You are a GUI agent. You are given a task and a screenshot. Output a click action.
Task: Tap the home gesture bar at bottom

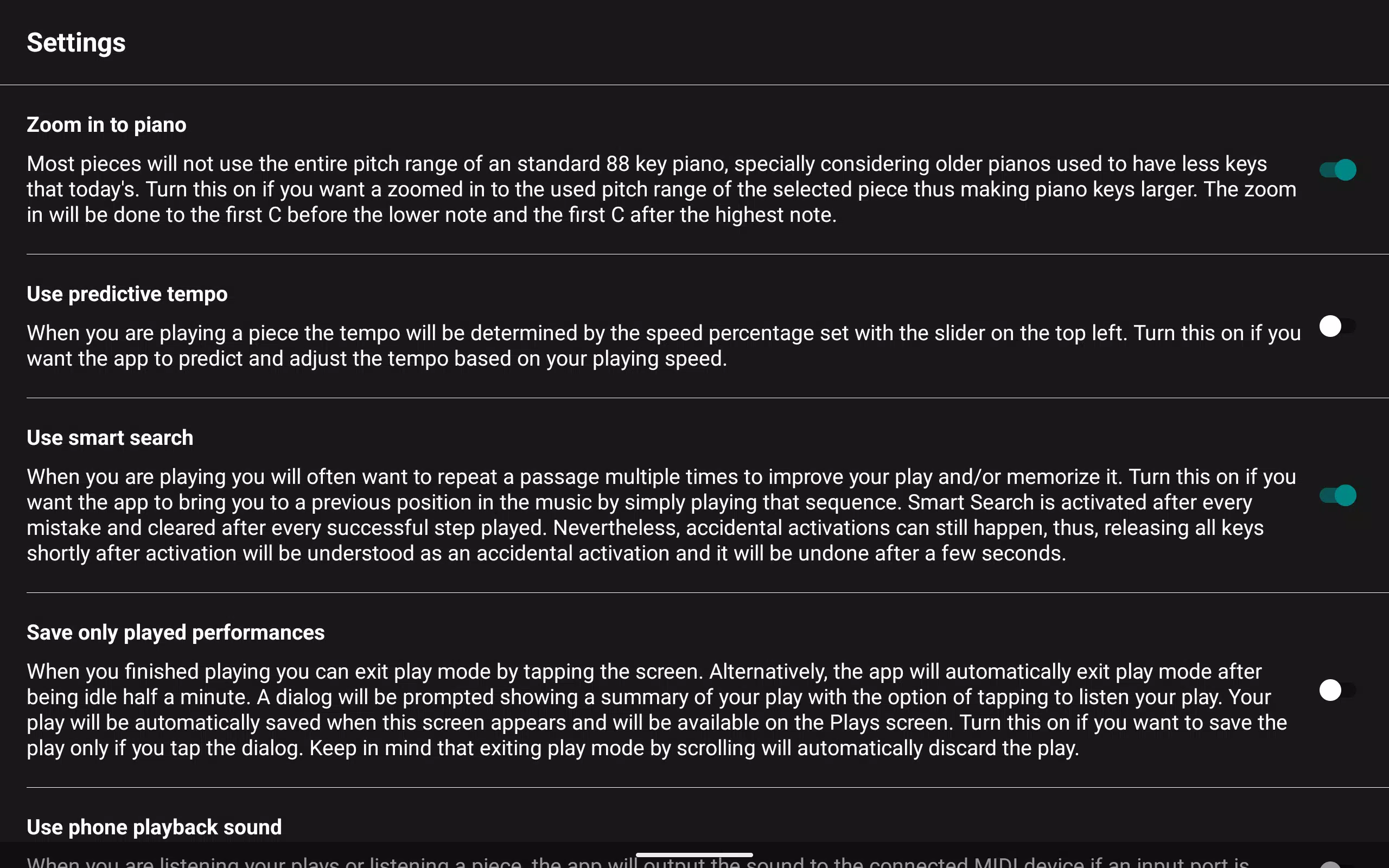[694, 855]
